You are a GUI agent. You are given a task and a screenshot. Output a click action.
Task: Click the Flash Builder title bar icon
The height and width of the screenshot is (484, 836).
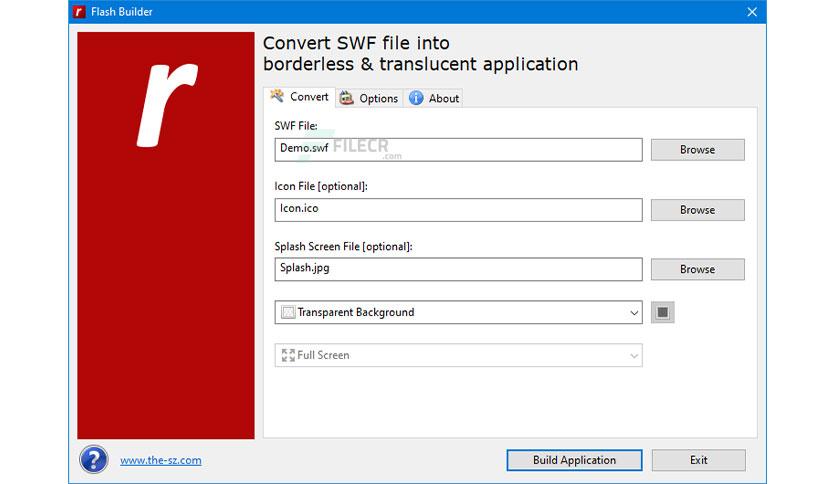click(79, 12)
